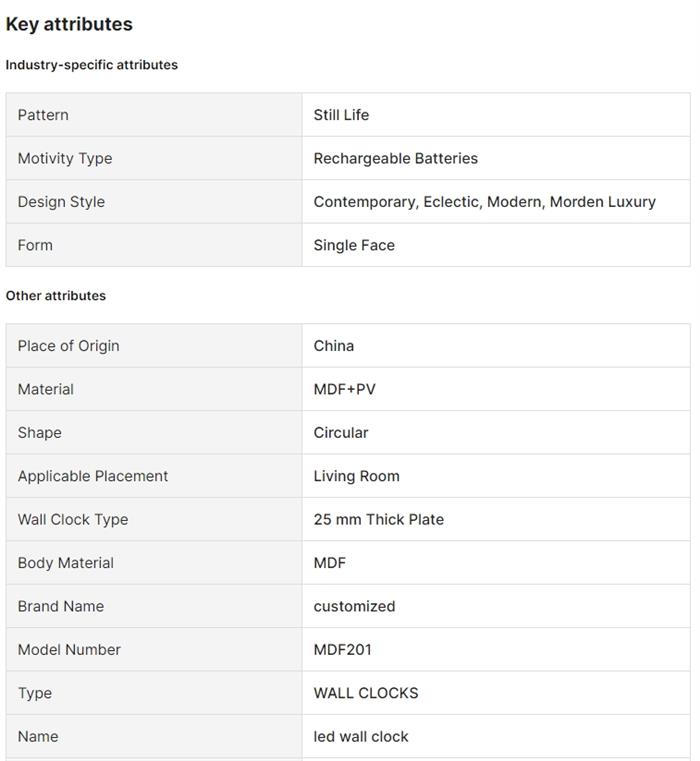Click the Single Face form value
The width and height of the screenshot is (700, 761).
tap(354, 245)
